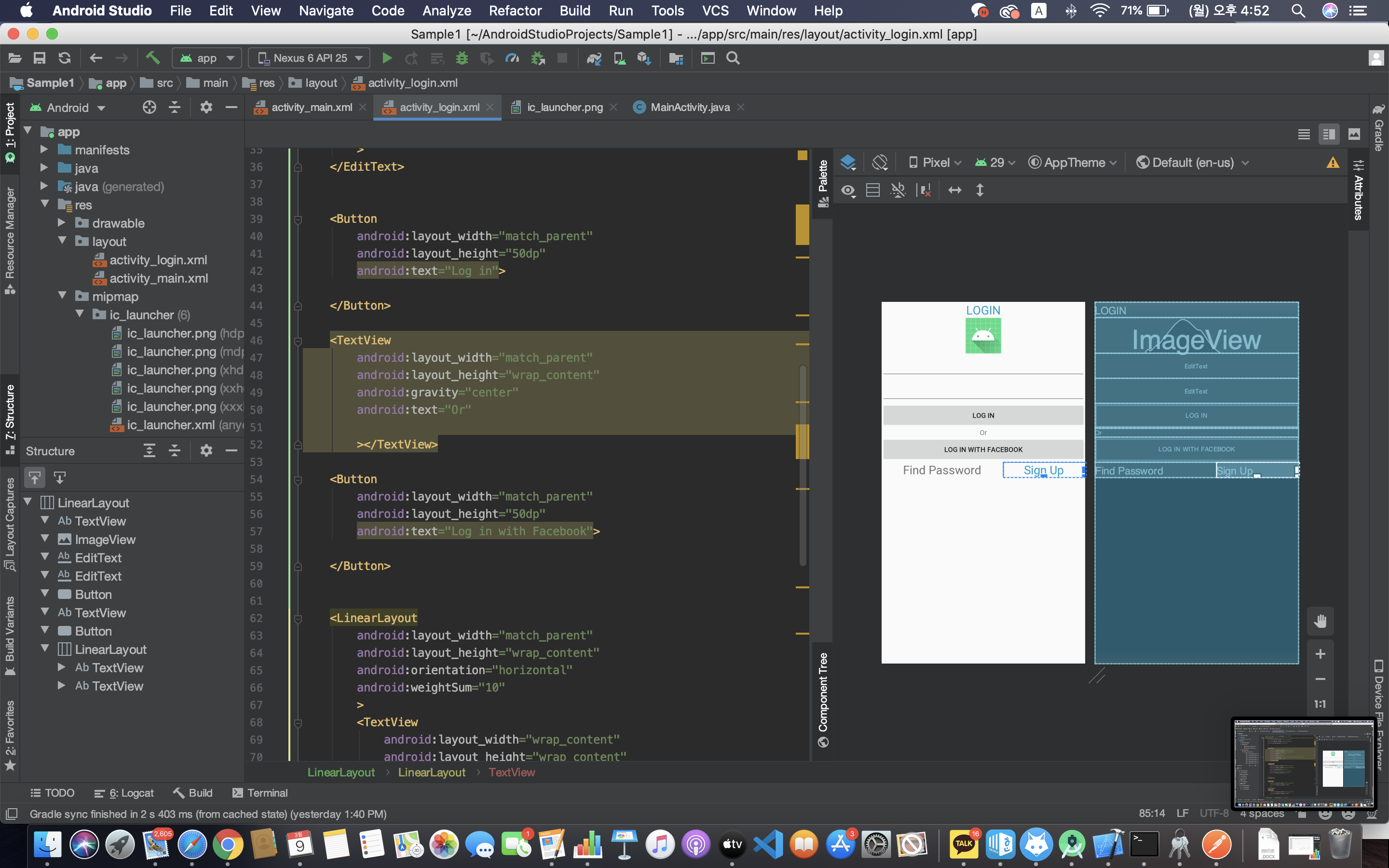Screen dimensions: 1389x868
Task: Switch to code-only editor view
Action: [1304, 135]
